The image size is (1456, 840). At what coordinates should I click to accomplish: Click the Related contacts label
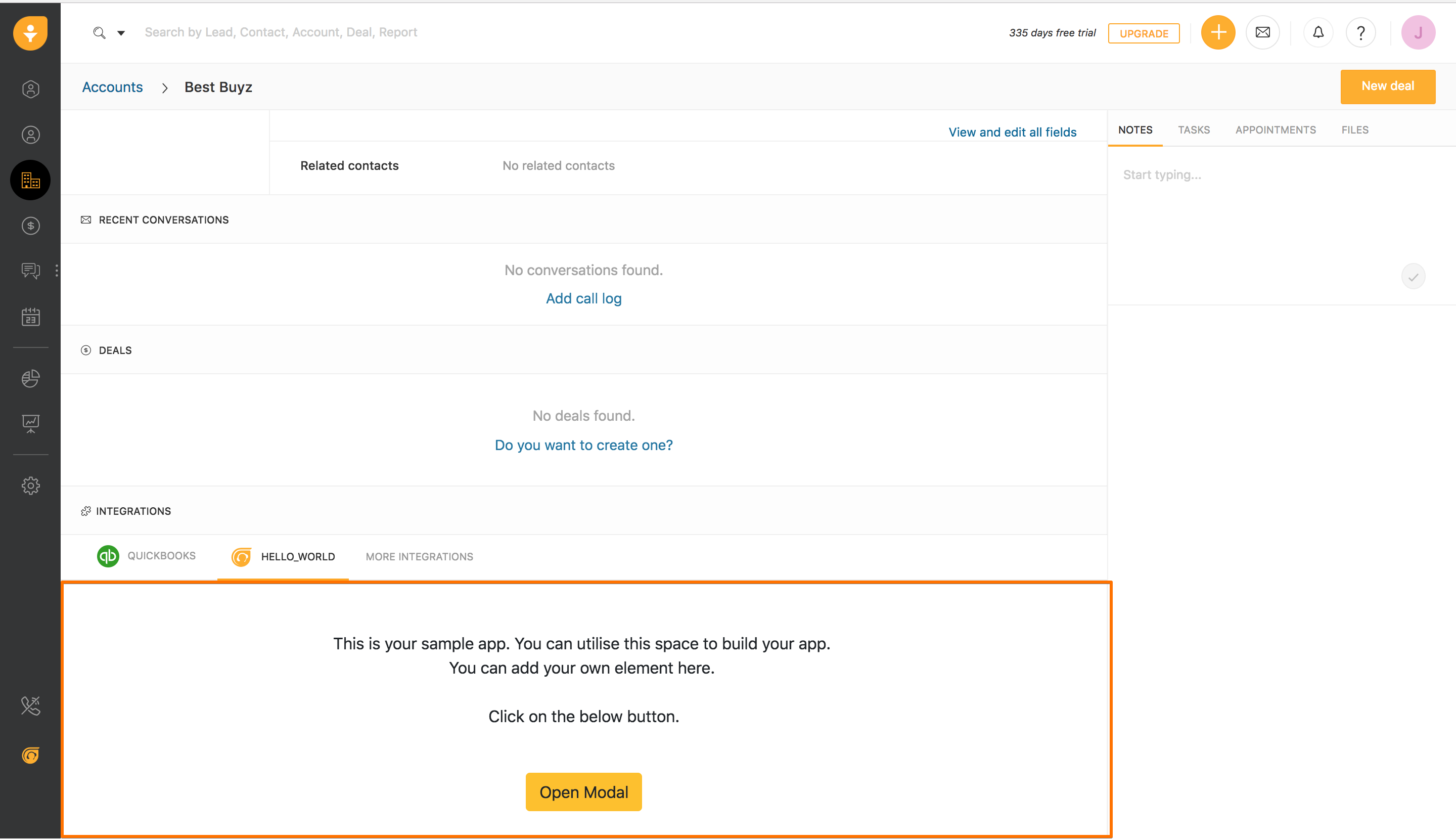(349, 165)
